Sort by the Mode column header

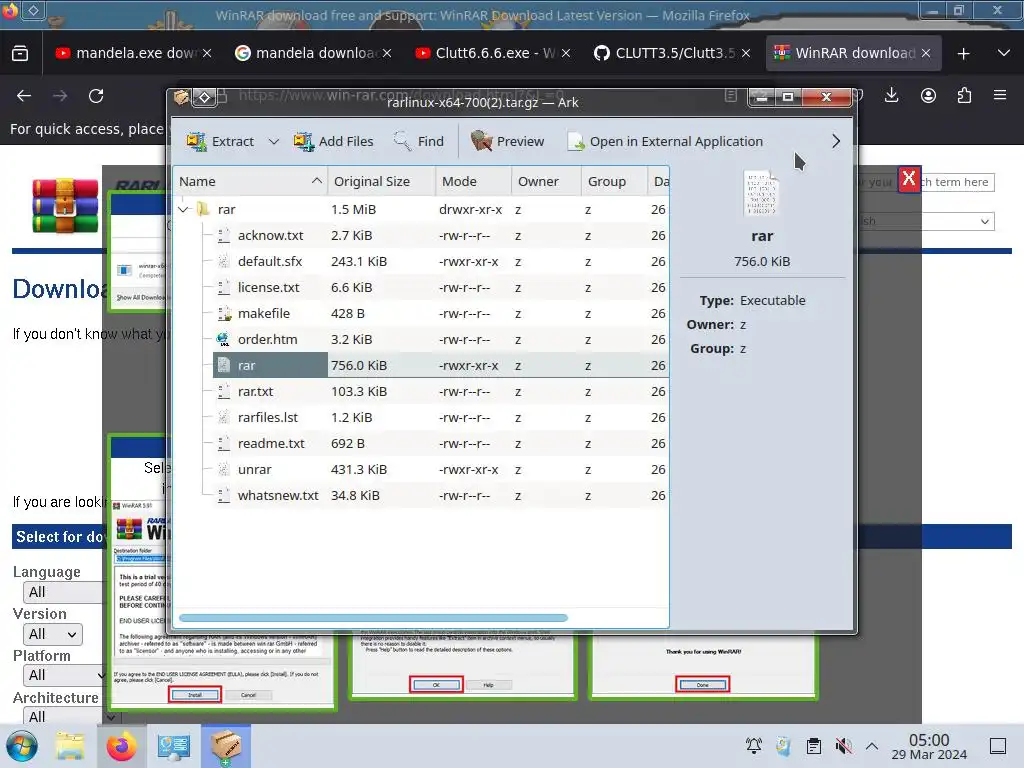click(x=473, y=182)
